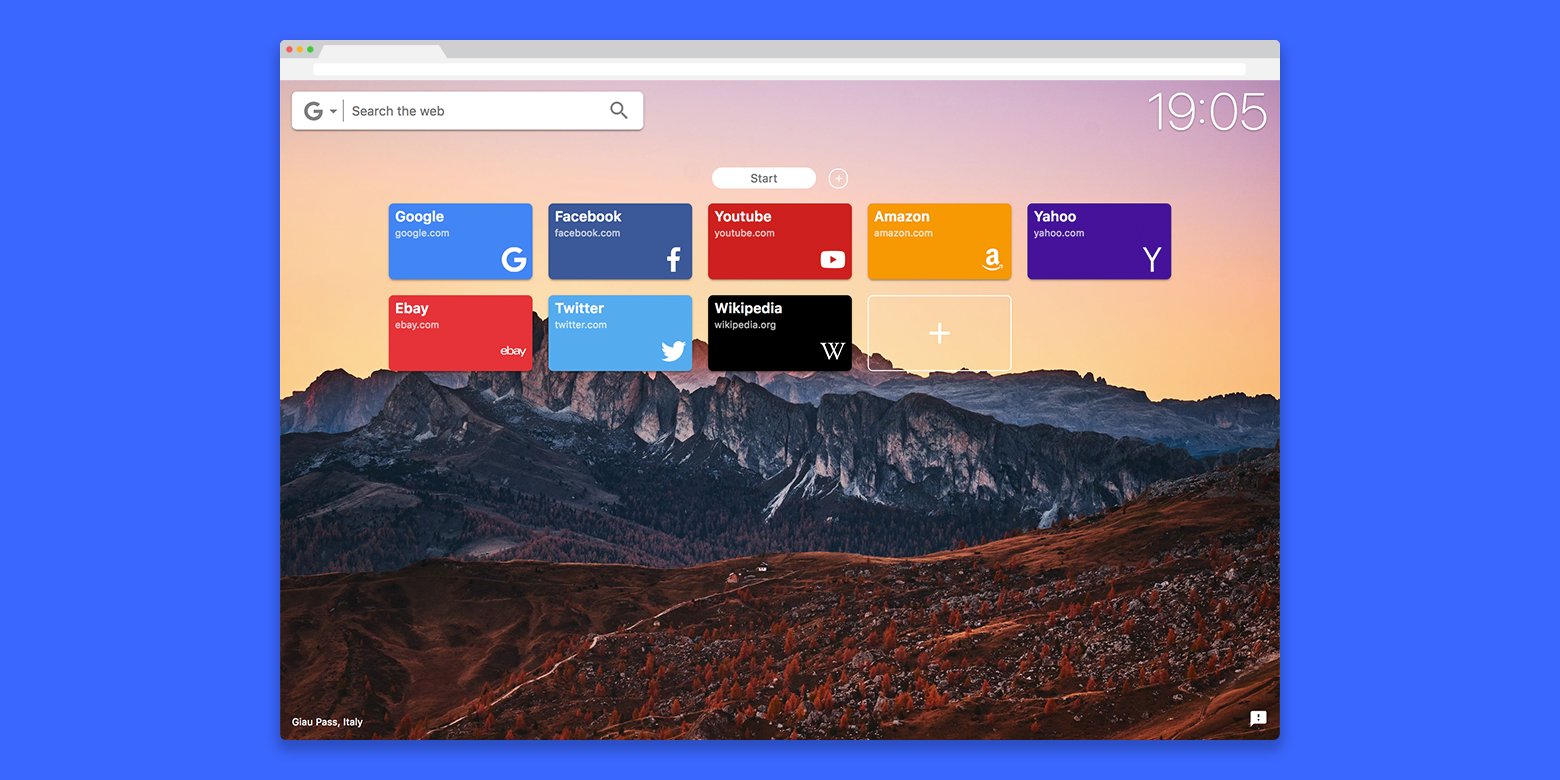1560x780 pixels.
Task: Minimize the browser window with the yellow button
Action: coord(300,49)
